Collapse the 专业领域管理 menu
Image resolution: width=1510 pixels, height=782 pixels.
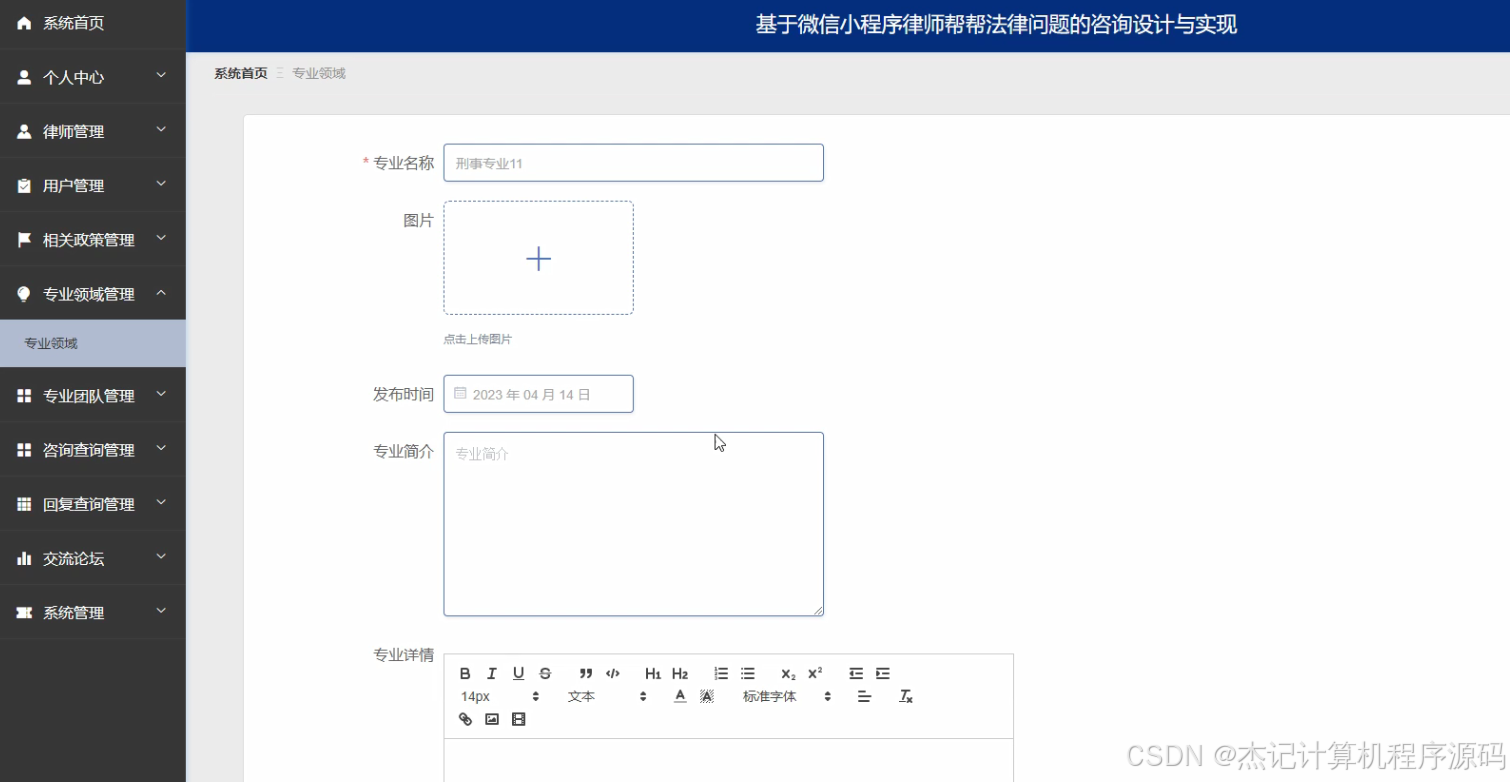click(93, 293)
